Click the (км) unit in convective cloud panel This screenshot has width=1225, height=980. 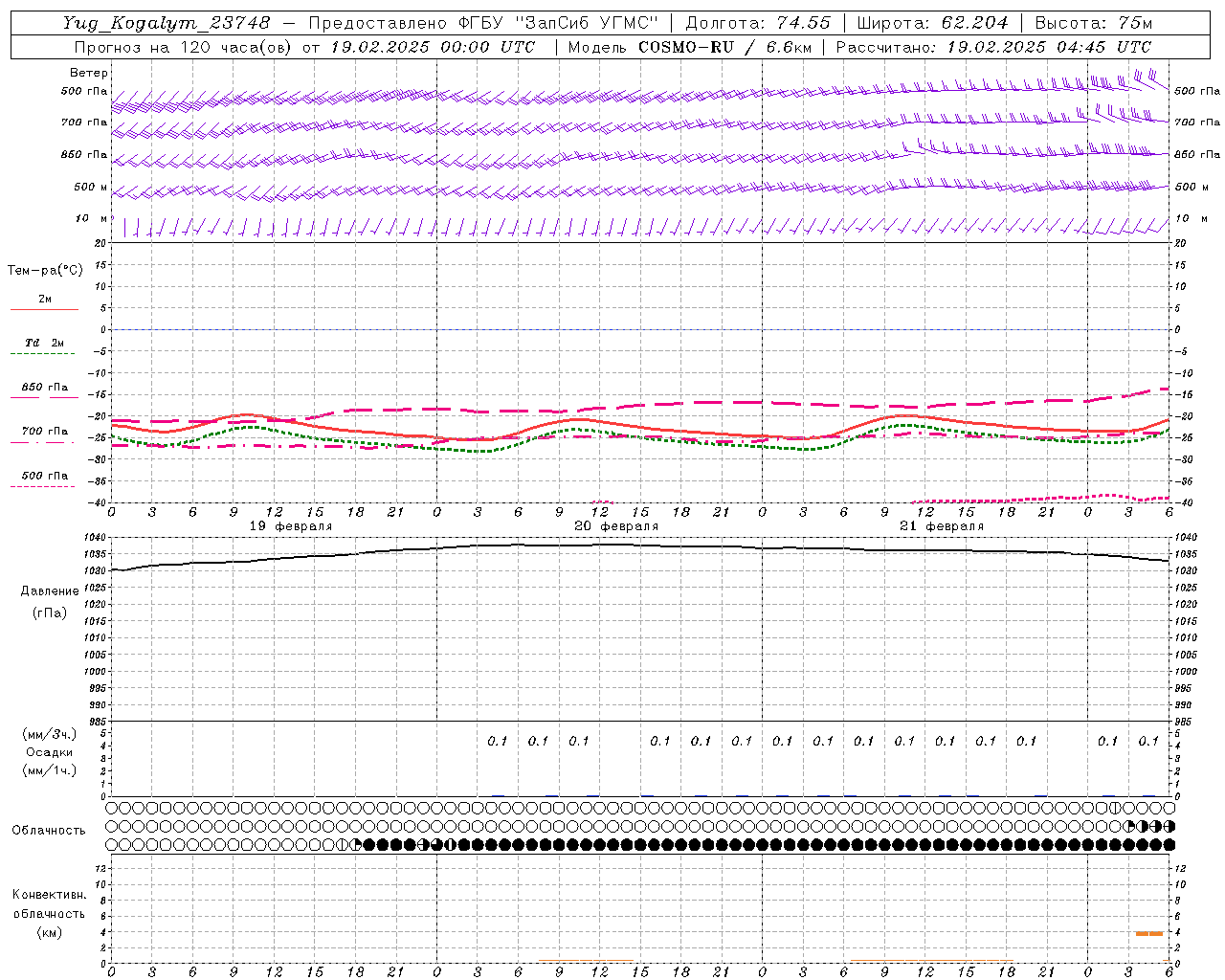point(50,932)
